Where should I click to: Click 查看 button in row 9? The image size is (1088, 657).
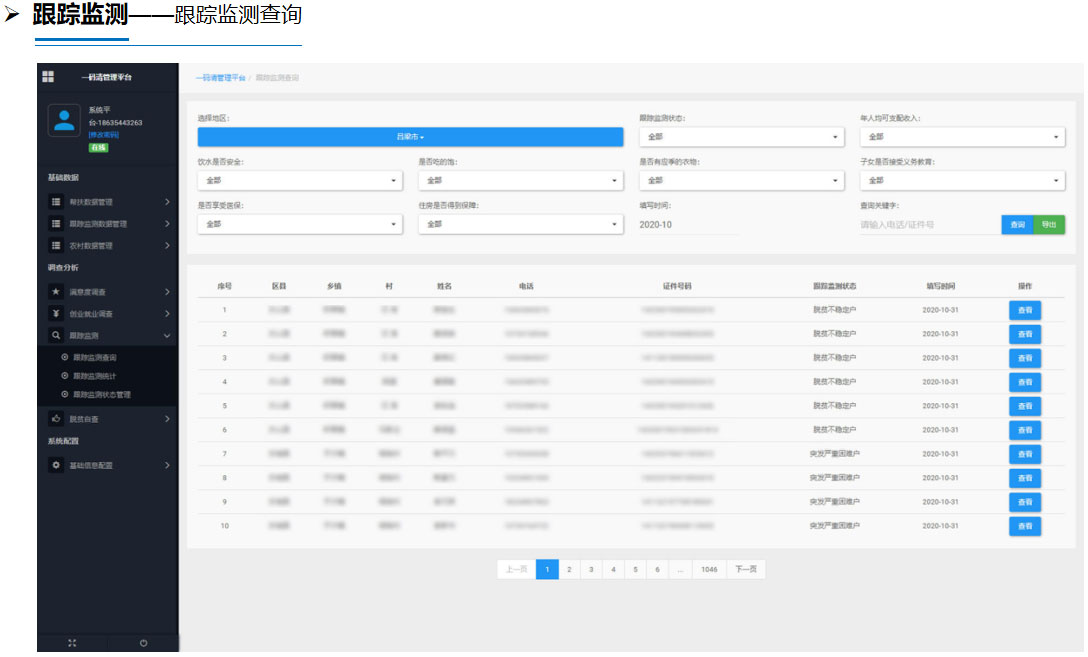pyautogui.click(x=1025, y=502)
